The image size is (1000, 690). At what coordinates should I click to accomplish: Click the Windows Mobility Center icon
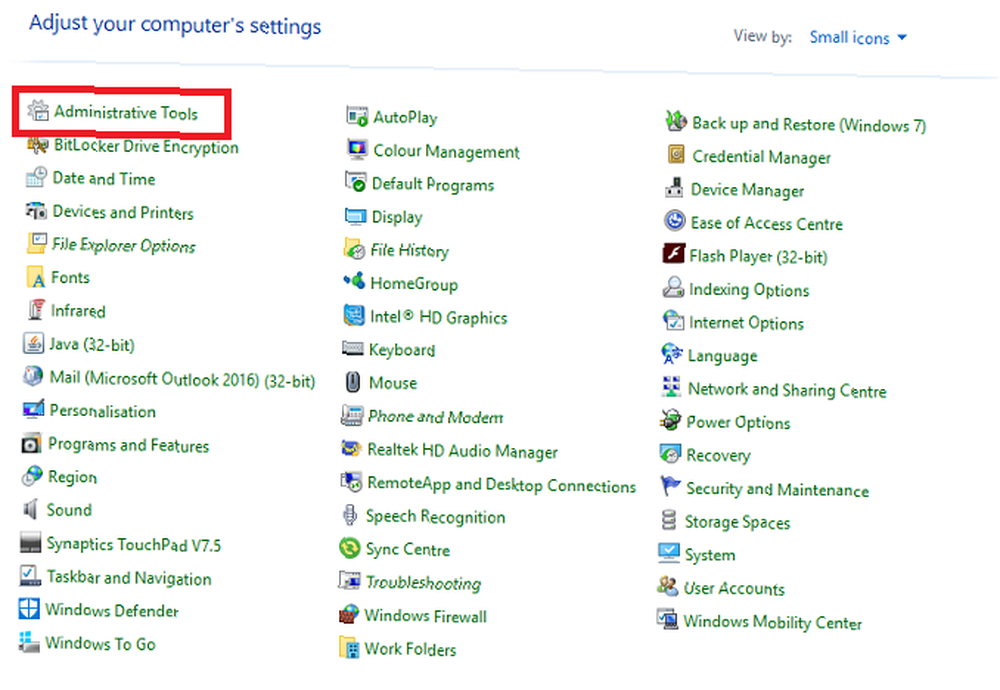pyautogui.click(x=668, y=619)
